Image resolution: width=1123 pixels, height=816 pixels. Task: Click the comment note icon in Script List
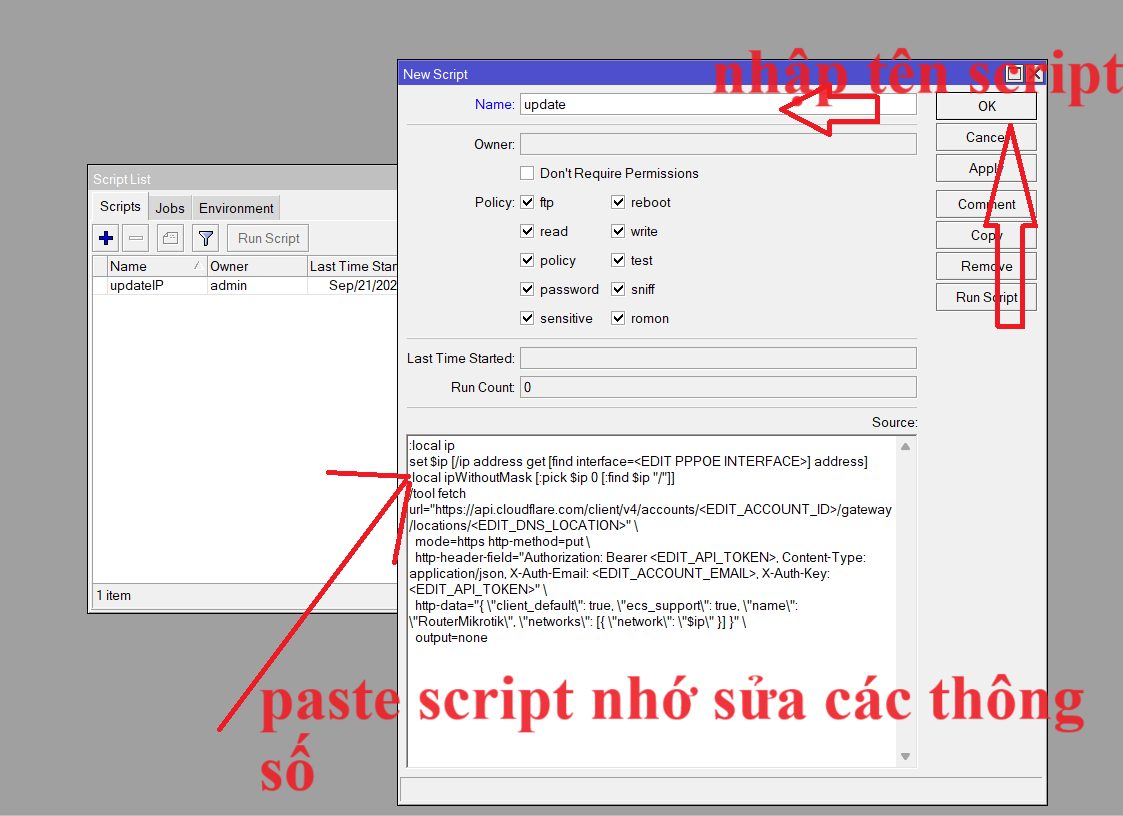170,238
